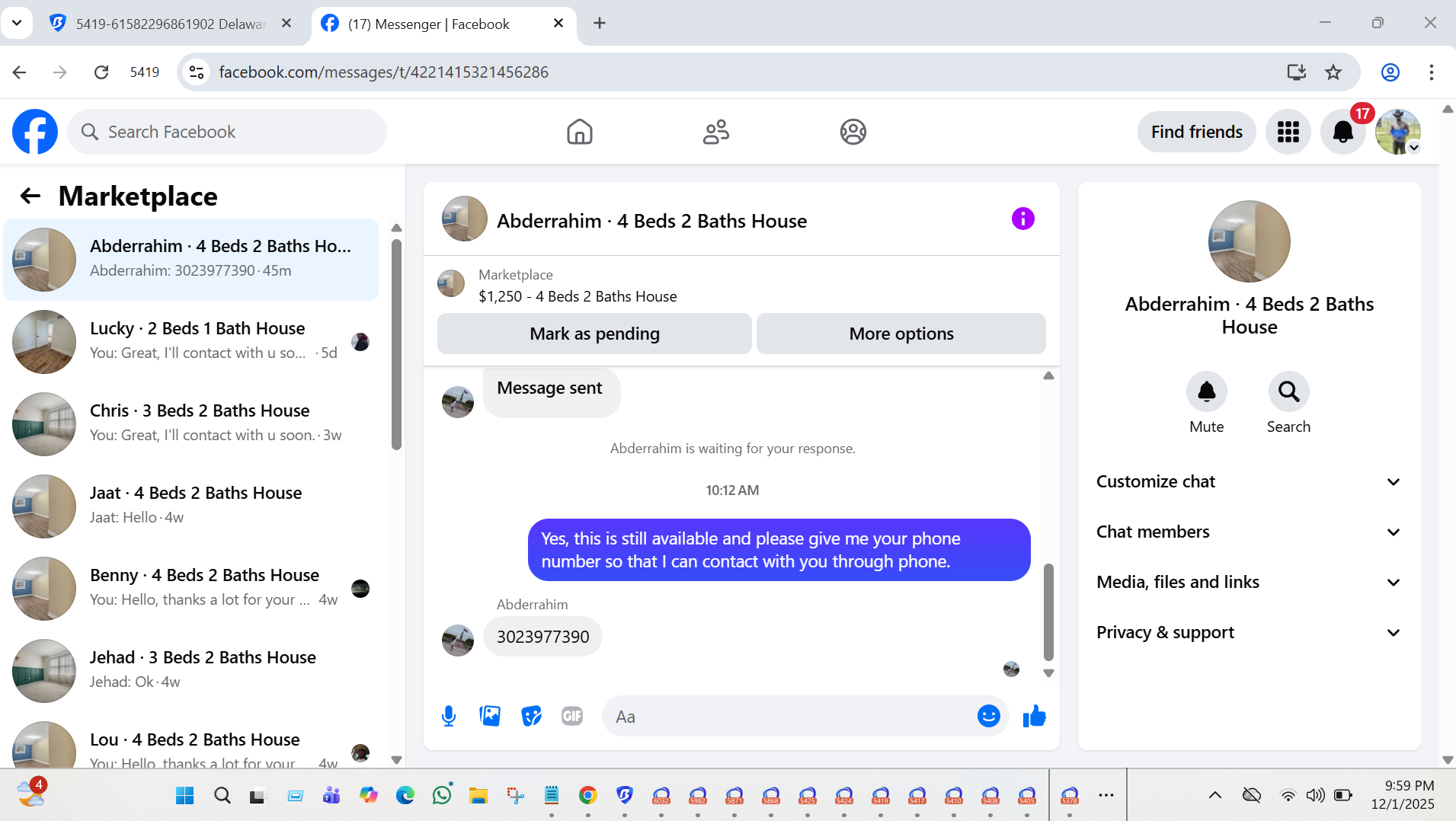Open the Friends icon in top navigation

pyautogui.click(x=715, y=132)
